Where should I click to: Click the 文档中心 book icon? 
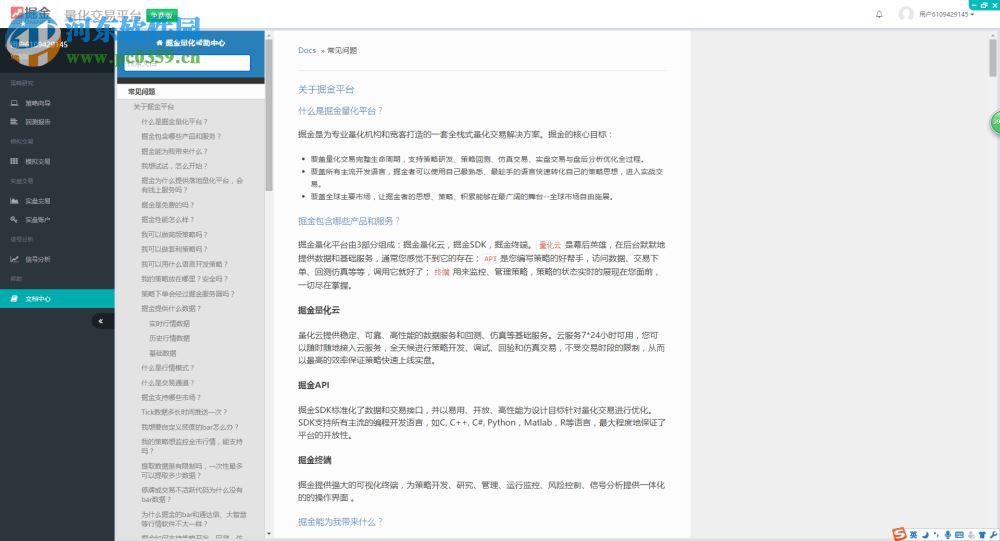(x=14, y=299)
